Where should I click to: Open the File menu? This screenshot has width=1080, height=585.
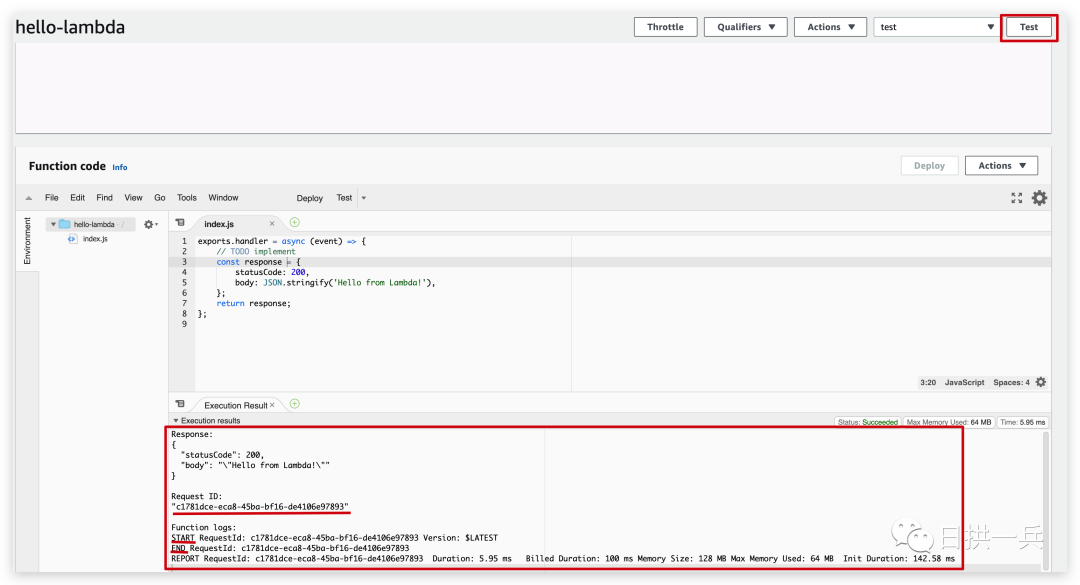click(51, 197)
